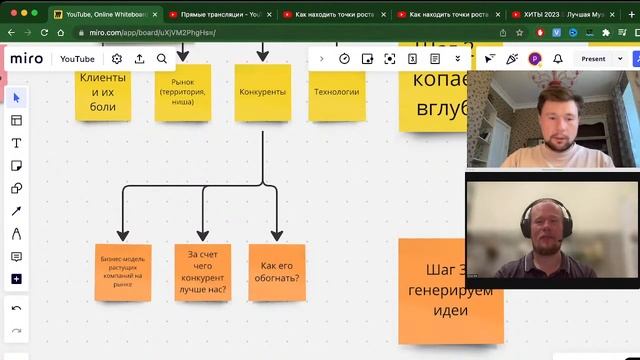Viewport: 640px width, 360px height.
Task: Click the export board upload icon
Action: click(140, 59)
